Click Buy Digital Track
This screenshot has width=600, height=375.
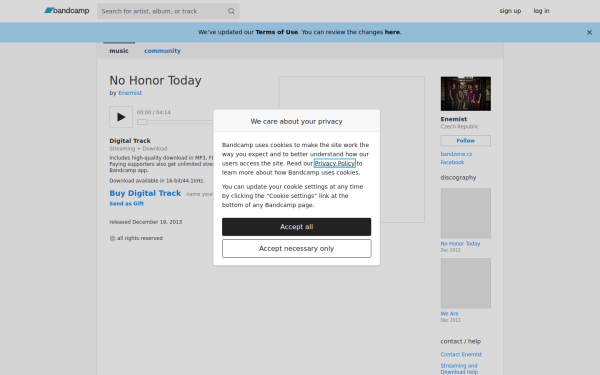(x=145, y=193)
